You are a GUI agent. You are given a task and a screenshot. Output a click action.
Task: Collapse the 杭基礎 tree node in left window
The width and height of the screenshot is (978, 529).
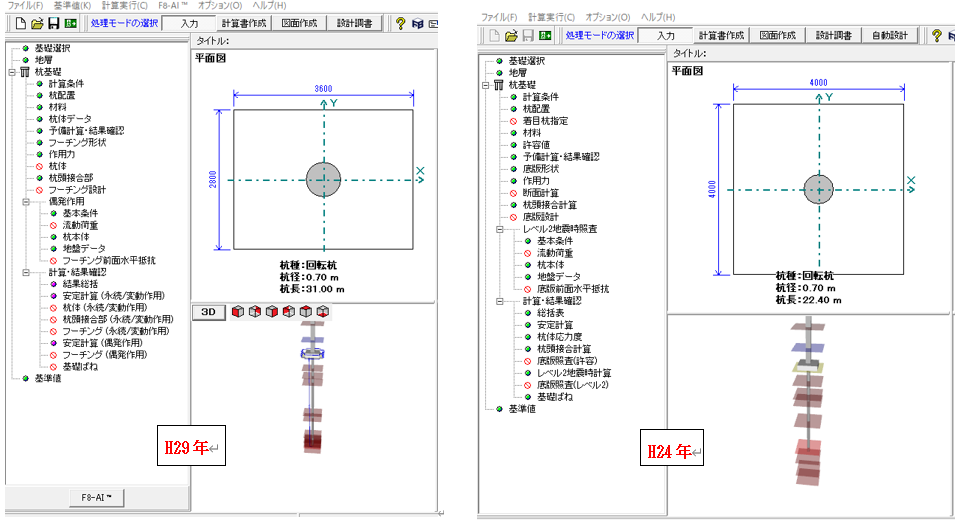pyautogui.click(x=11, y=73)
